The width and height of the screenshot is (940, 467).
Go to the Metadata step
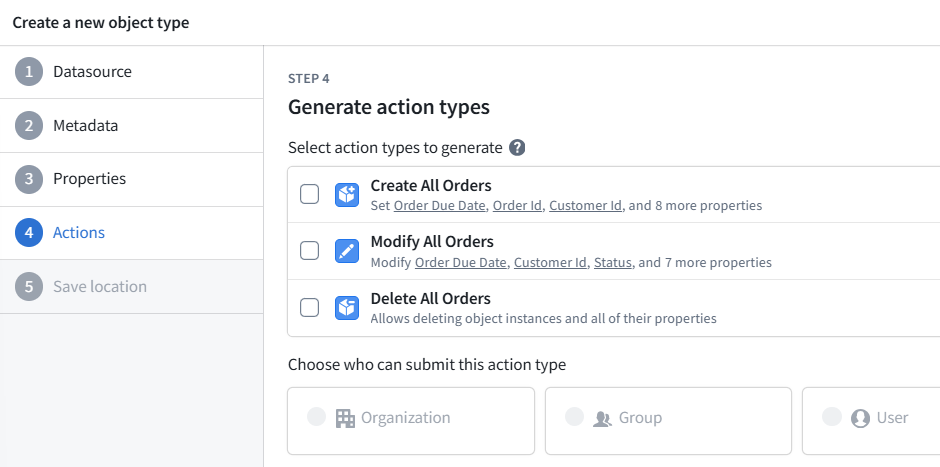[x=131, y=125]
